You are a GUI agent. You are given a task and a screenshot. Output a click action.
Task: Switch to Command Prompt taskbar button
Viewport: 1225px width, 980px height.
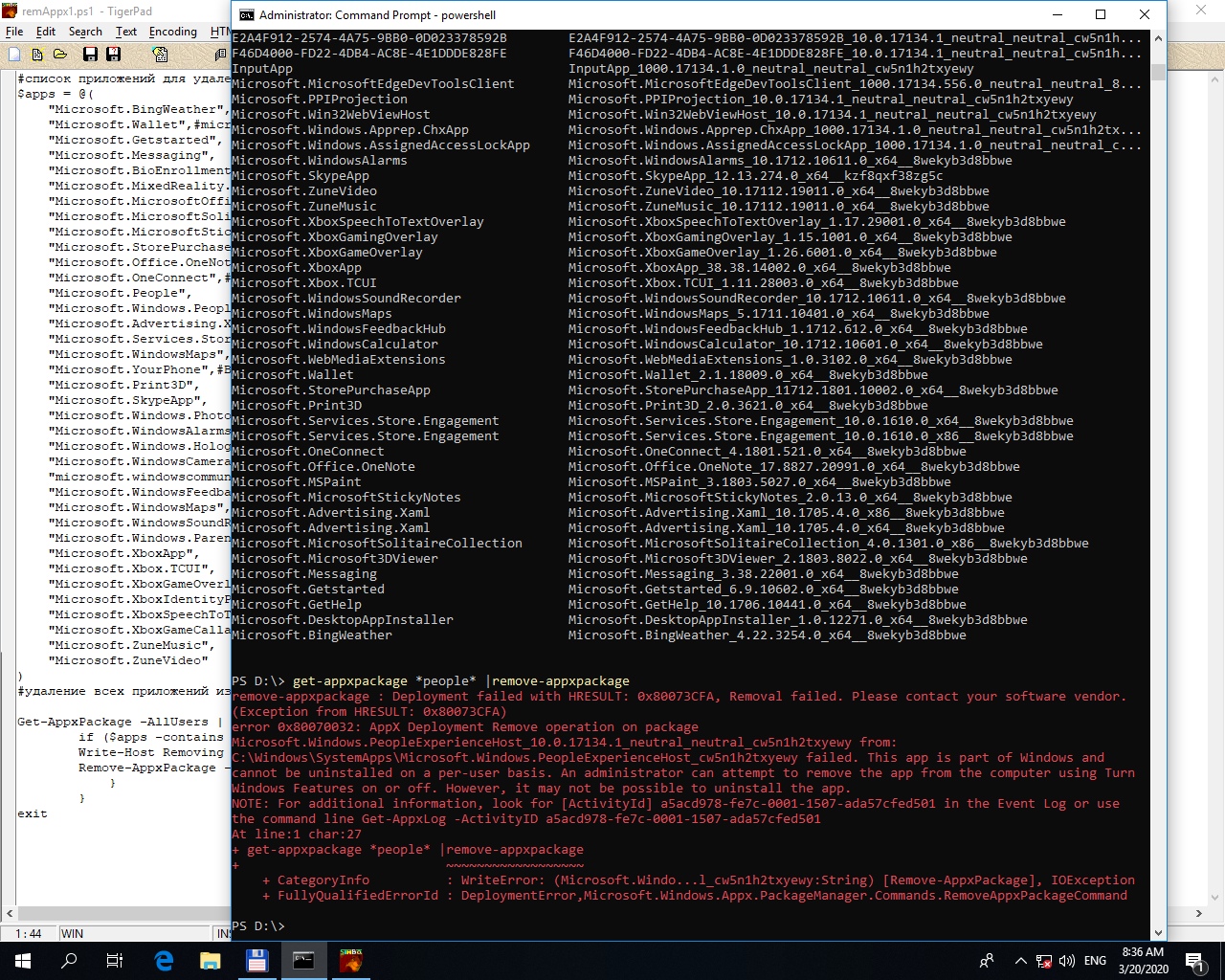(303, 961)
